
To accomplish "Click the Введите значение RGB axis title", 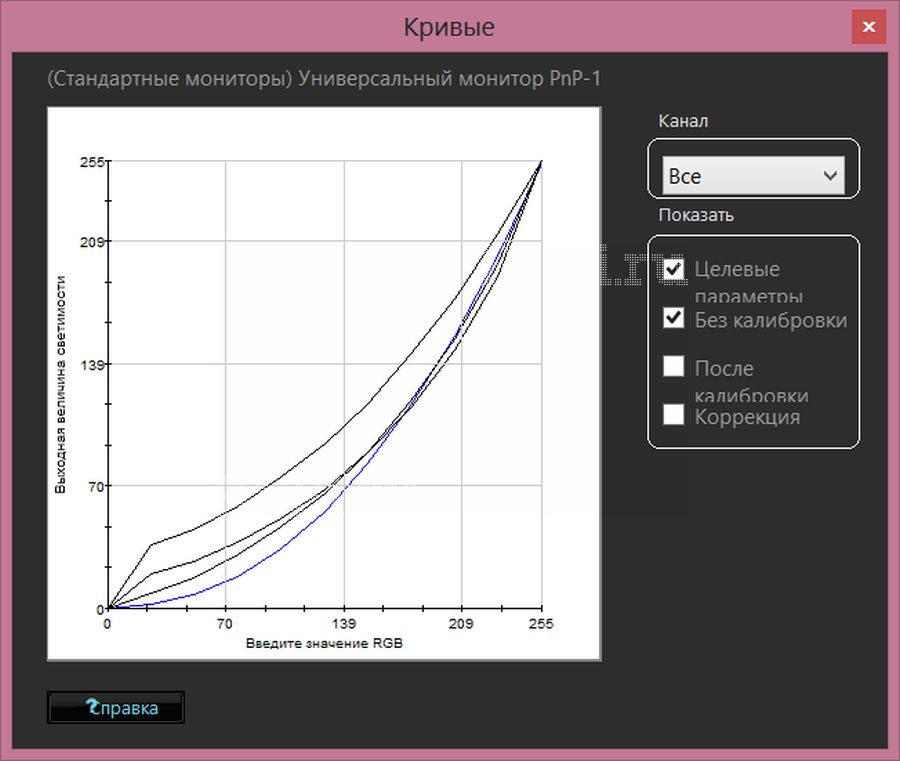I will pos(324,643).
